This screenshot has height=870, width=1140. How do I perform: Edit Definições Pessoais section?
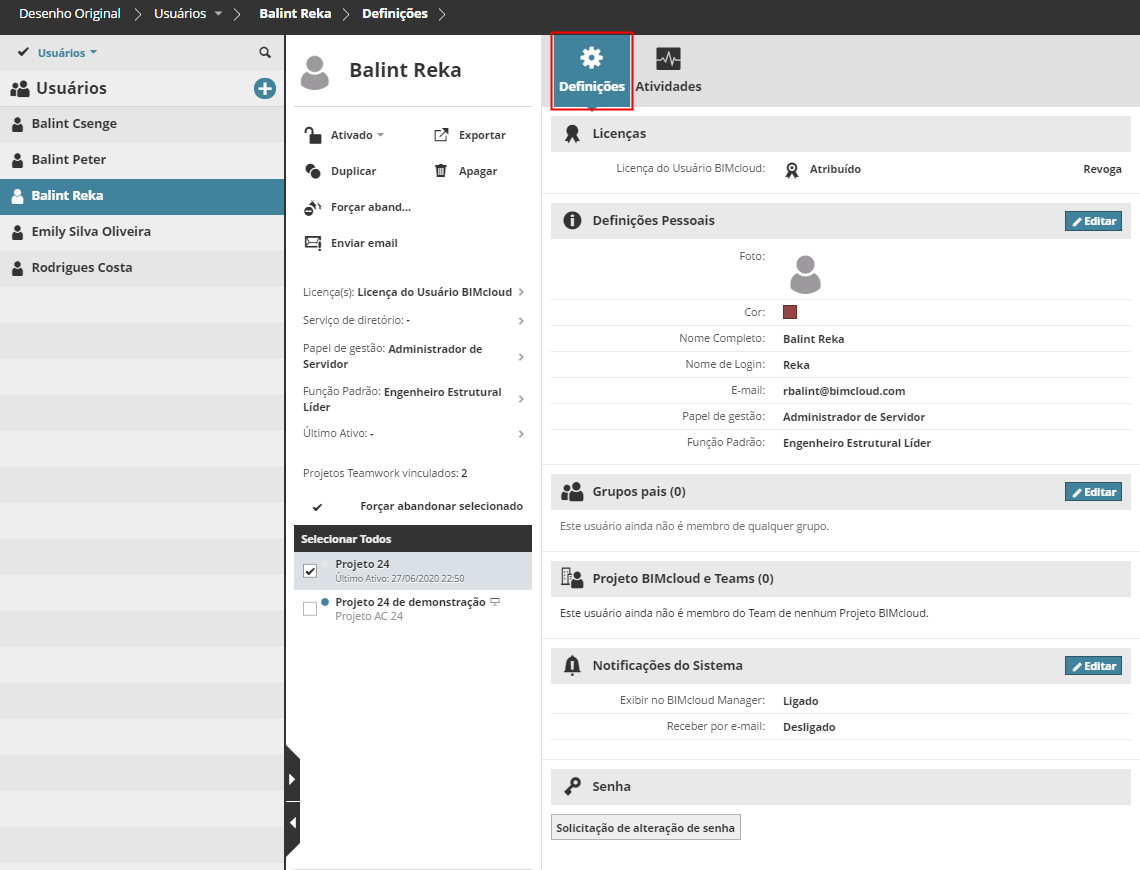point(1093,221)
